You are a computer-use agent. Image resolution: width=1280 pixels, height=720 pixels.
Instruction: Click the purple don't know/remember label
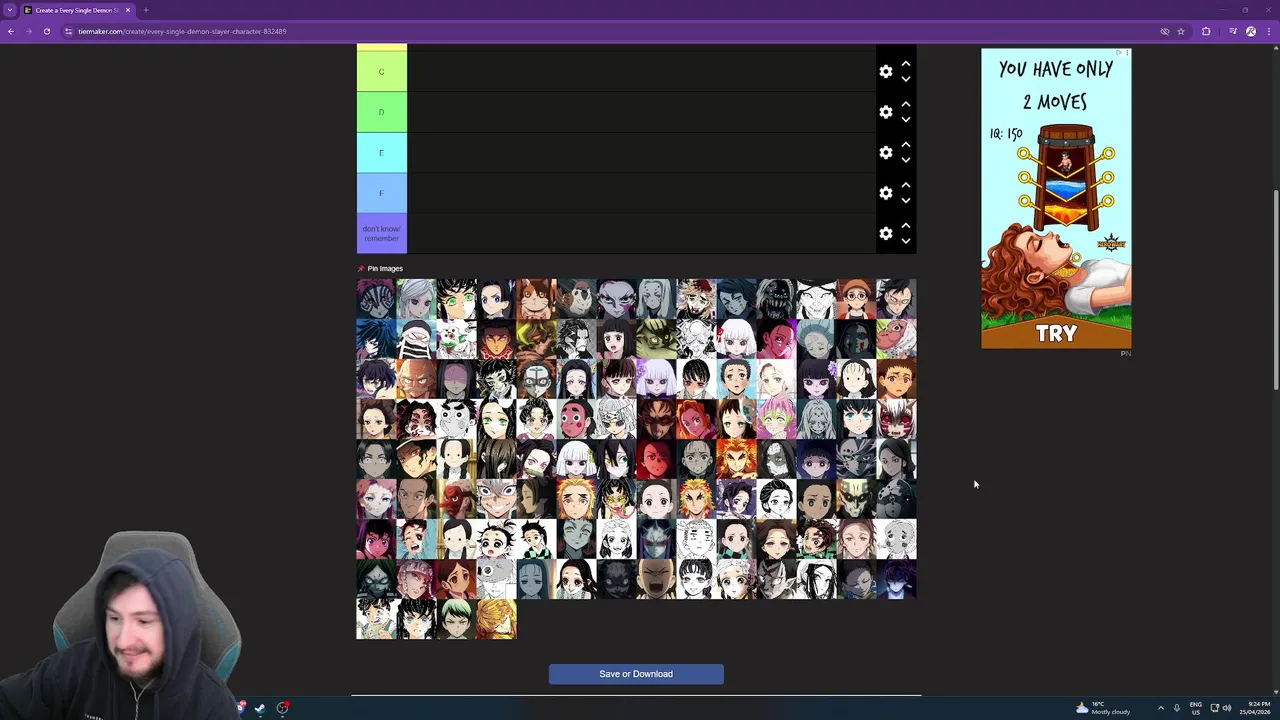coord(381,233)
